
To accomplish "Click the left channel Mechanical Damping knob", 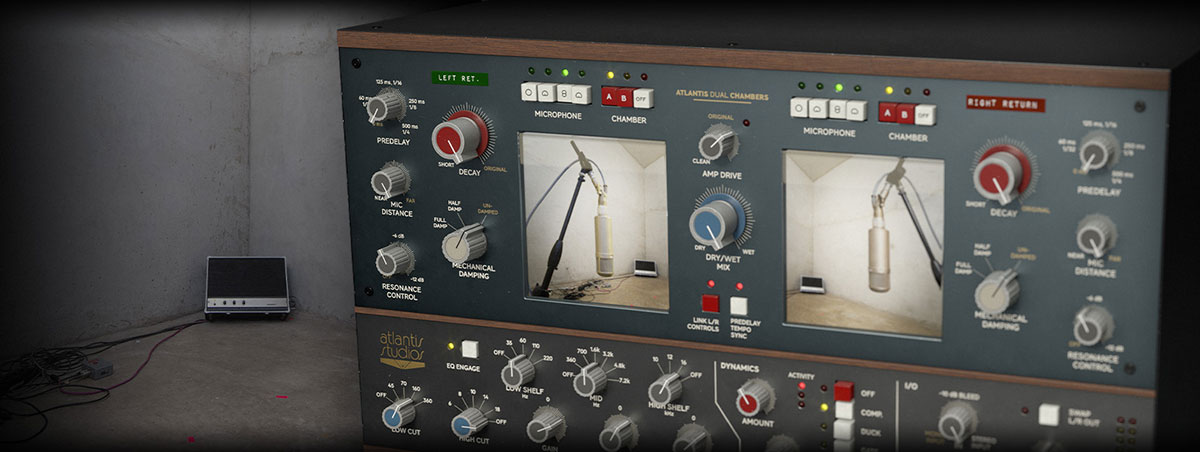I will click(x=464, y=242).
